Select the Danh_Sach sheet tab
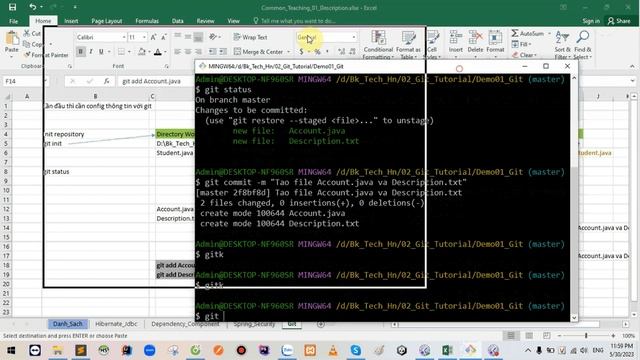The height and width of the screenshot is (360, 640). [x=67, y=324]
